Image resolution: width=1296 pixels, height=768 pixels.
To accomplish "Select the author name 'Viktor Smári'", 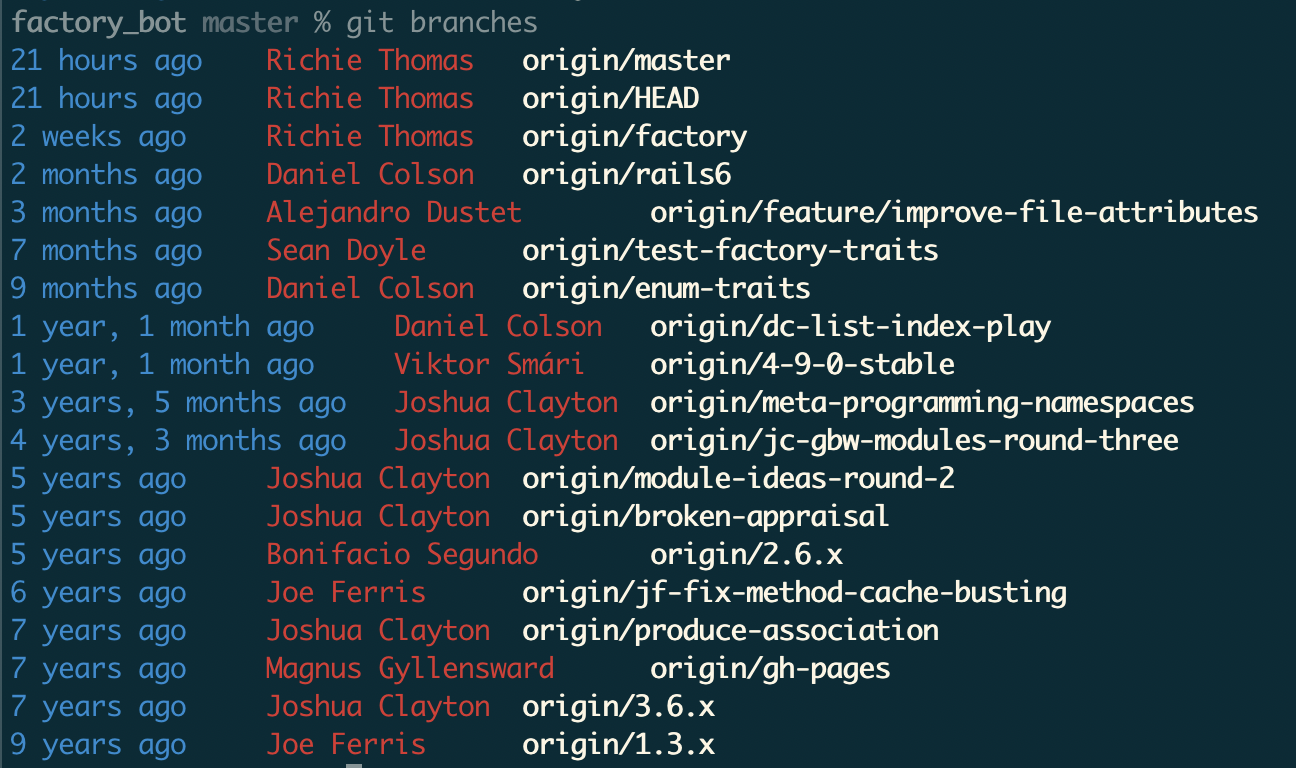I will pos(490,365).
